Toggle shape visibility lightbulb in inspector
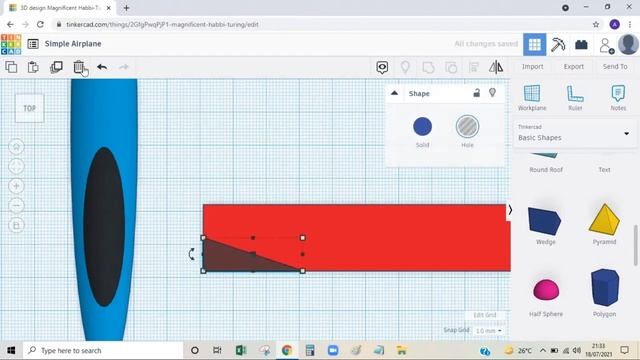Image resolution: width=640 pixels, height=360 pixels. tap(493, 93)
